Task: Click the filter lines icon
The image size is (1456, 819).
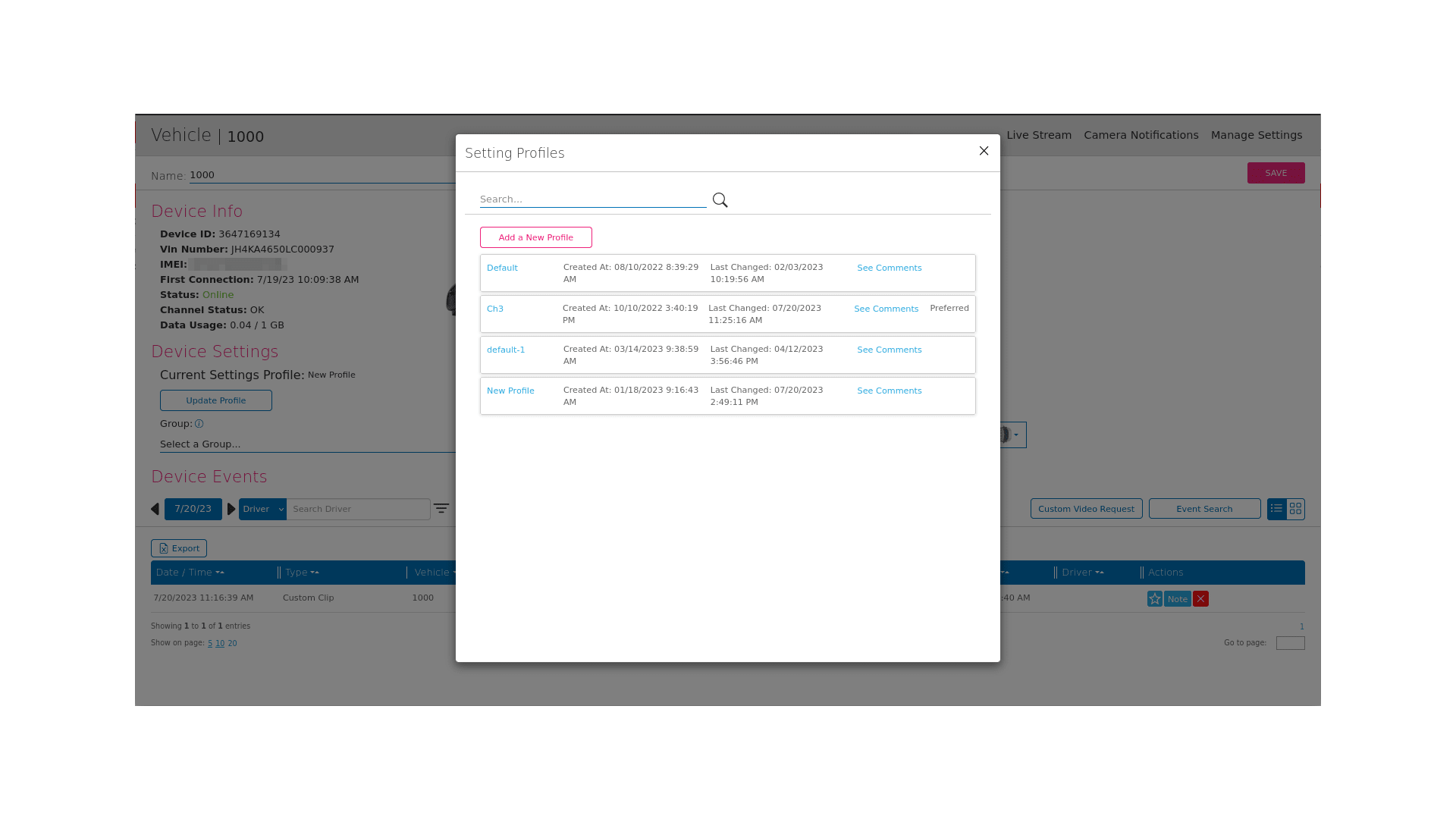Action: 441,509
